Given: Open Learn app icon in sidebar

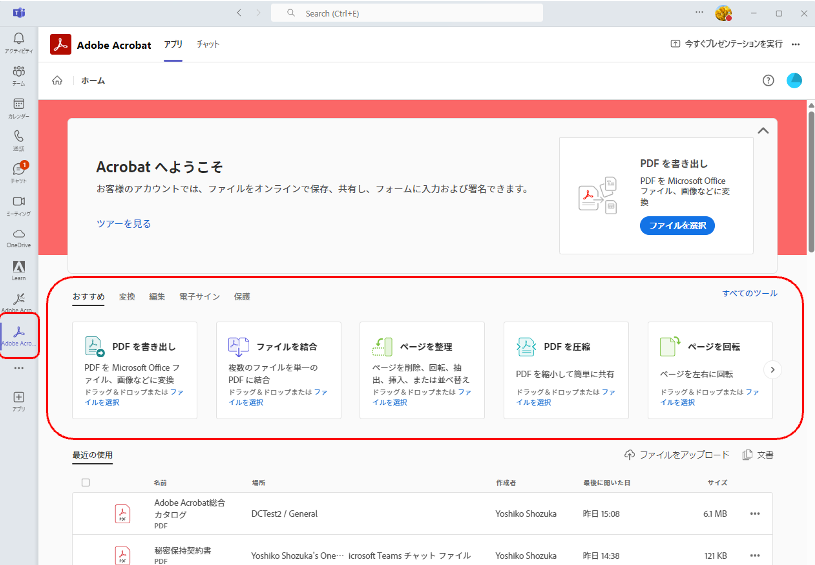Looking at the screenshot, I should [x=19, y=270].
